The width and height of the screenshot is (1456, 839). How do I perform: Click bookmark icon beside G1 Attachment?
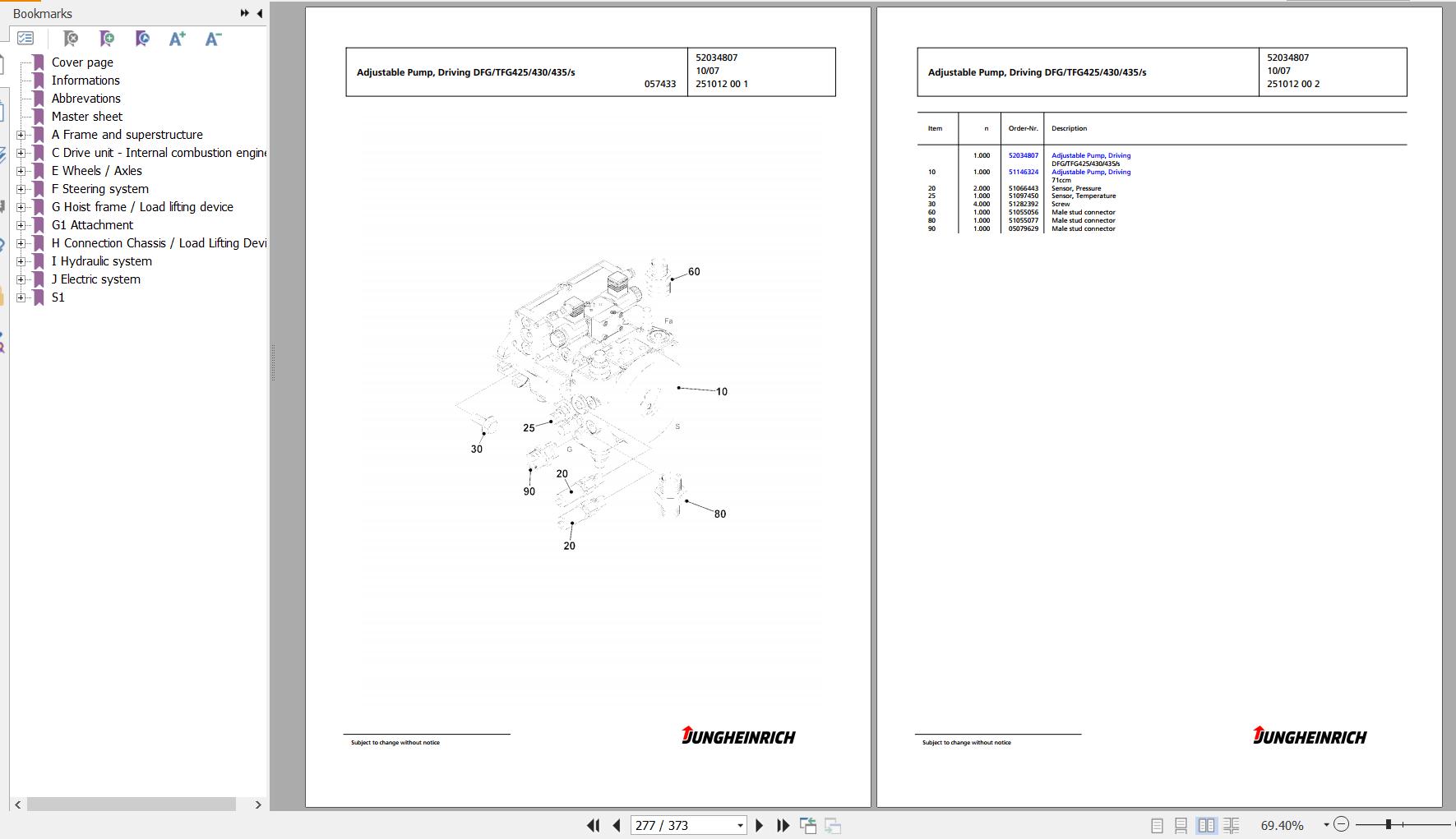38,225
